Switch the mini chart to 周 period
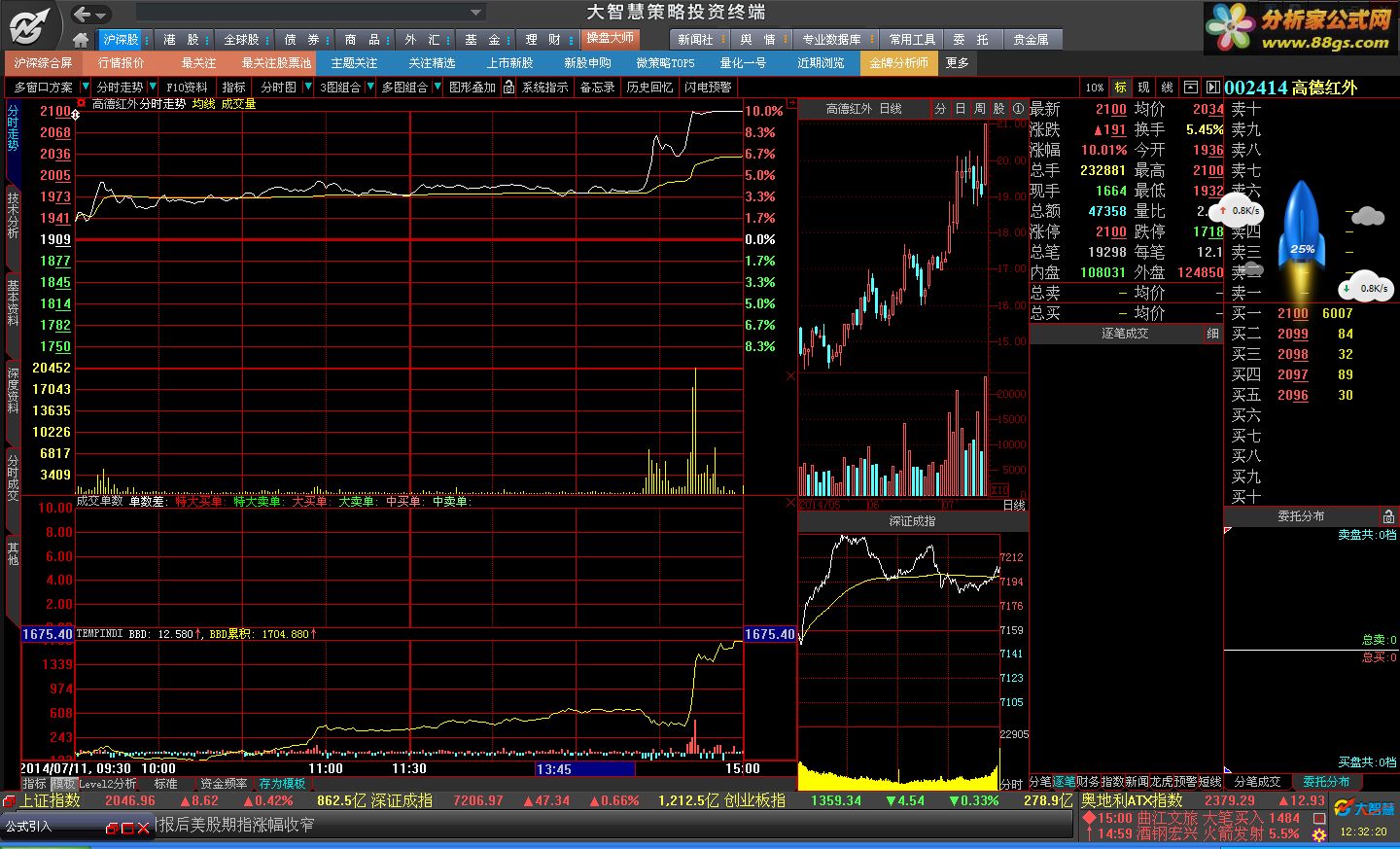Screen dimensions: 1400x849 pyautogui.click(x=979, y=109)
